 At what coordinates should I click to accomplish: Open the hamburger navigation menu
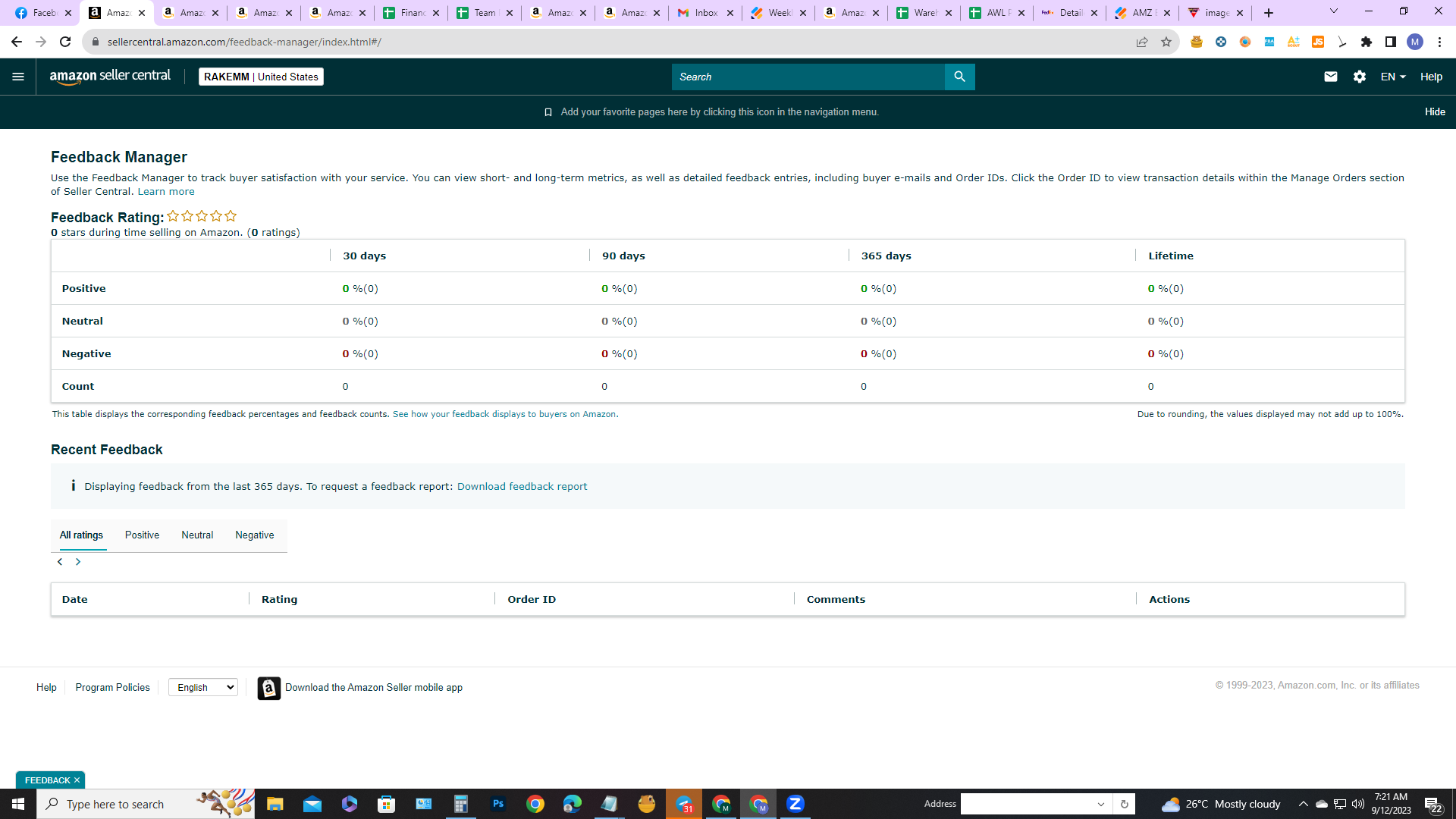(x=18, y=77)
